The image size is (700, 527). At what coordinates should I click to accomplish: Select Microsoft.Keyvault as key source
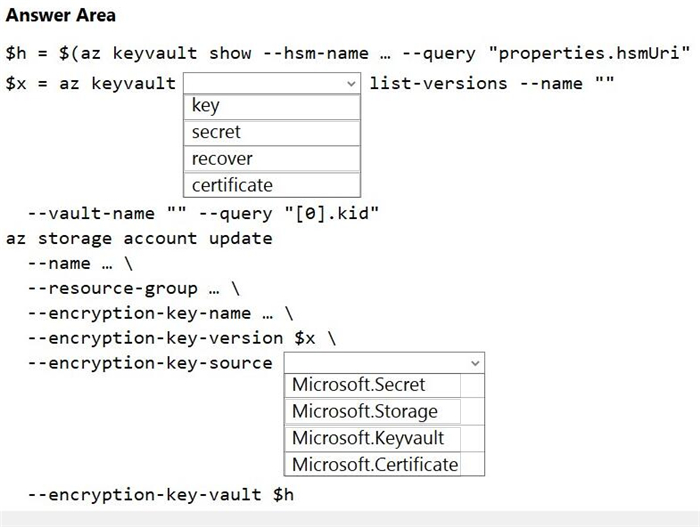point(372,438)
